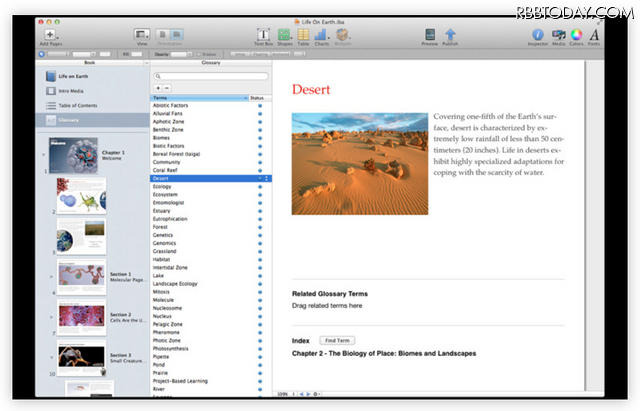This screenshot has height=411, width=640.
Task: Open the Charts tool
Action: coord(322,35)
